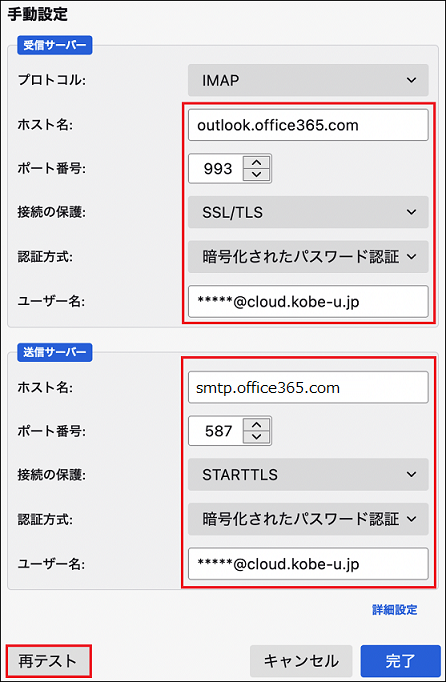Increase the incoming port number with up arrow
The image size is (446, 682).
click(x=257, y=162)
